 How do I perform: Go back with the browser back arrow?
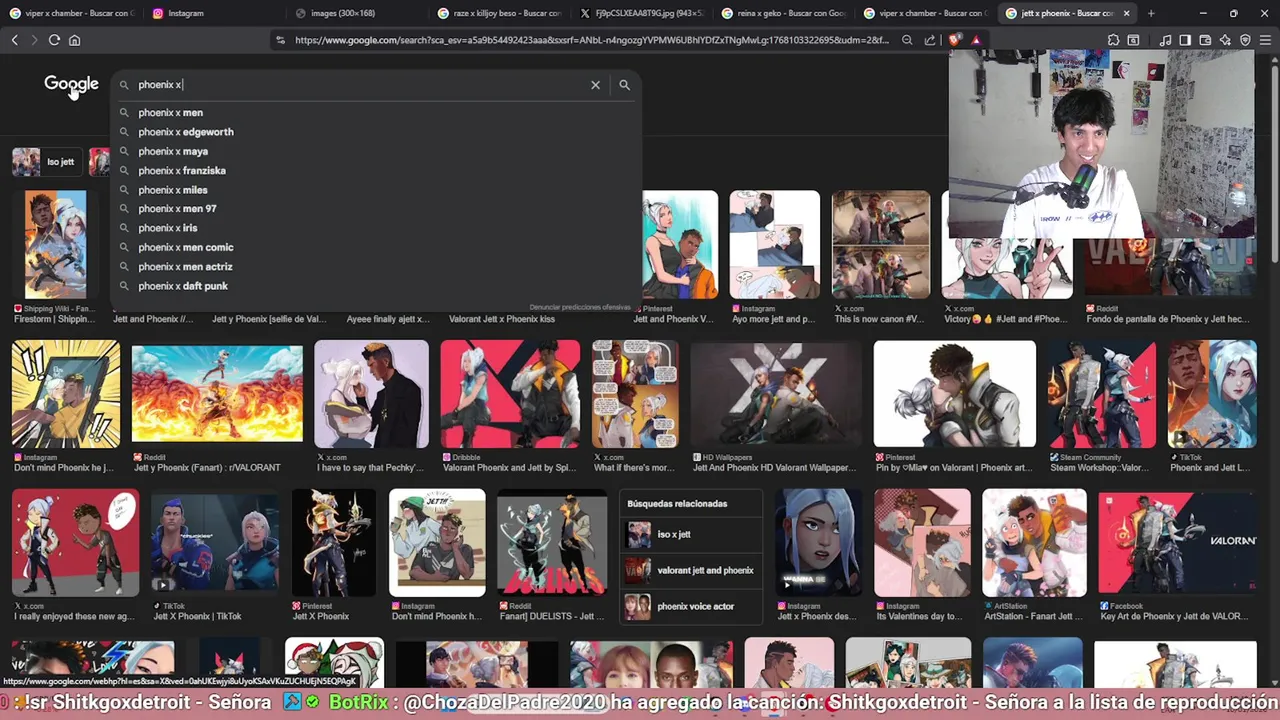(x=14, y=40)
